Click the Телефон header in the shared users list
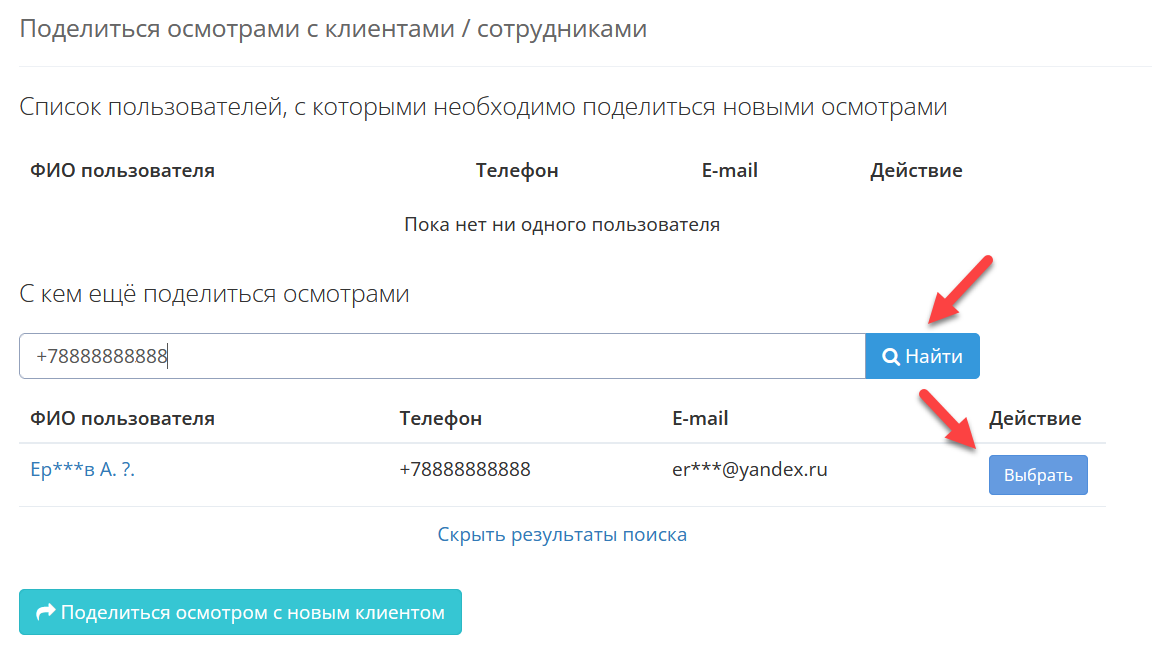1152x647 pixels. point(517,170)
